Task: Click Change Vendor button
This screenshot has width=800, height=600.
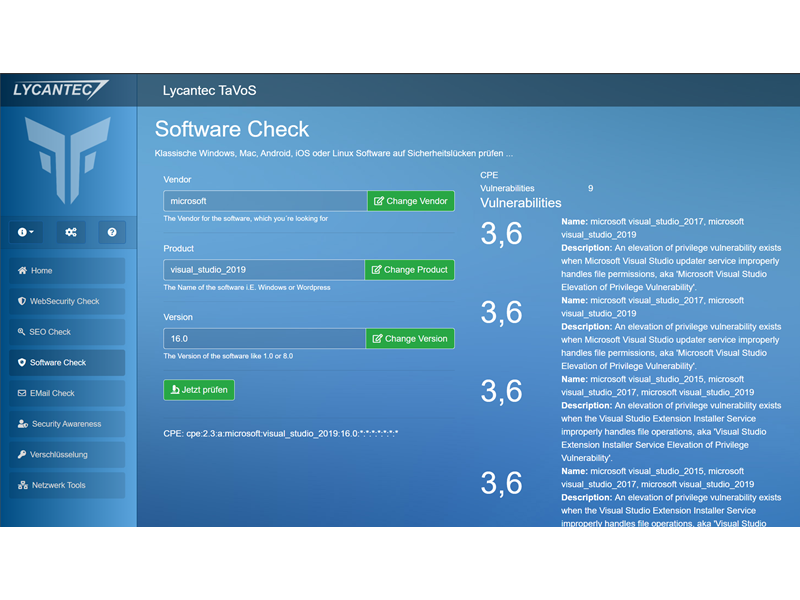Action: [411, 201]
